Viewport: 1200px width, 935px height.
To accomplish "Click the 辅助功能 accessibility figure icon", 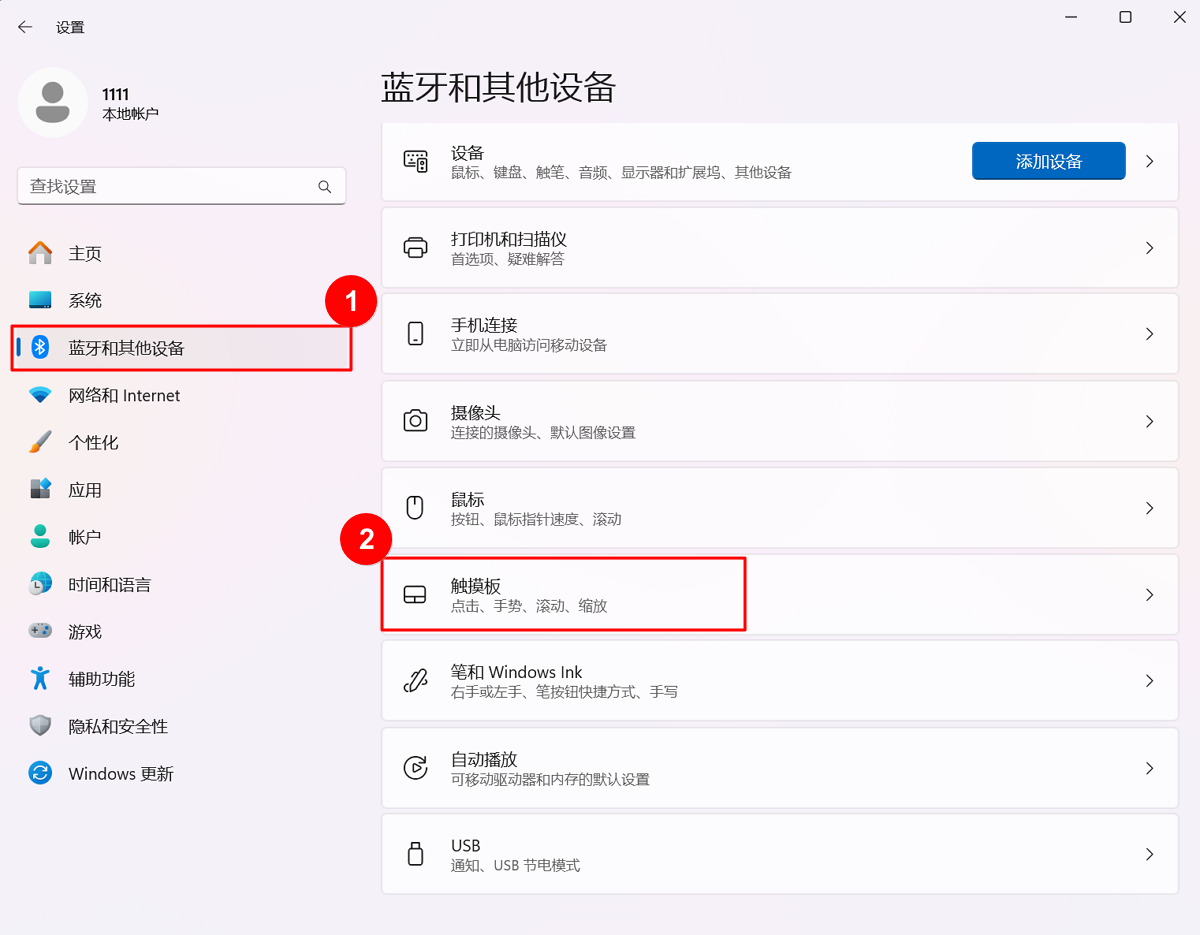I will coord(40,678).
